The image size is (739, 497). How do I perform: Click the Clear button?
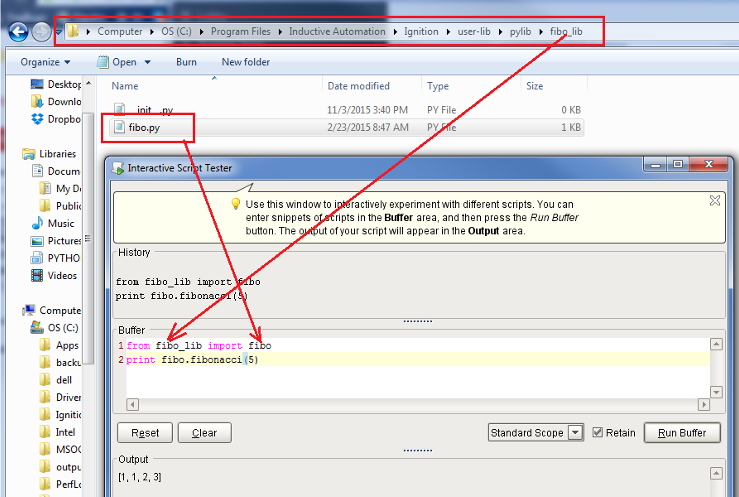[205, 432]
